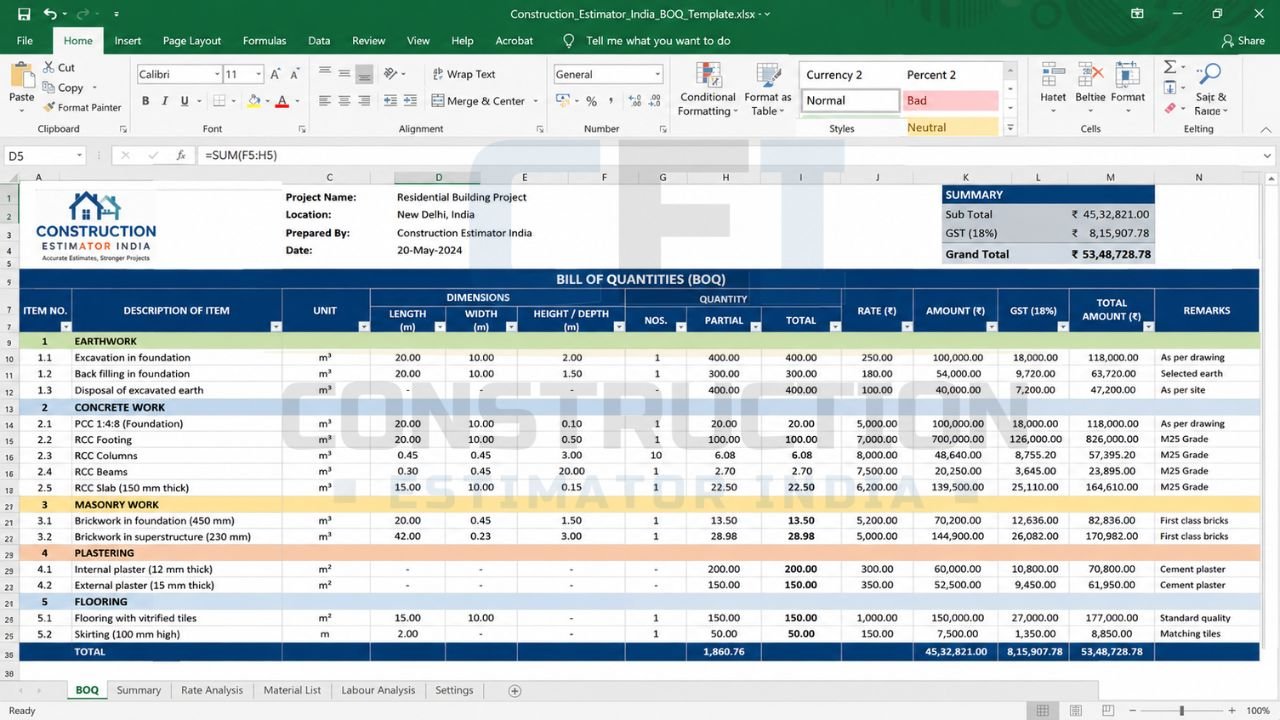Add a new sheet with plus button
The width and height of the screenshot is (1280, 720).
515,691
